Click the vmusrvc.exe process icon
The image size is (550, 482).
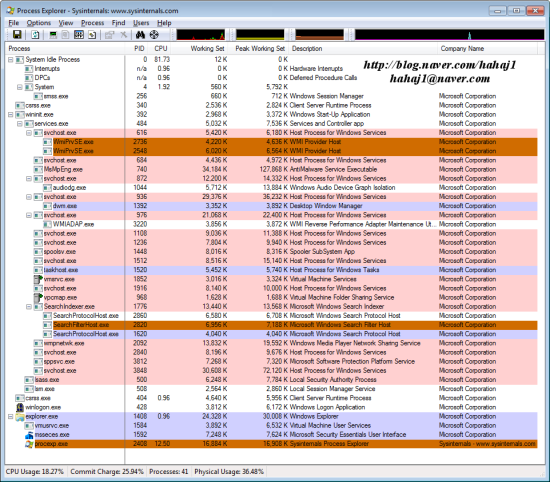(29, 426)
